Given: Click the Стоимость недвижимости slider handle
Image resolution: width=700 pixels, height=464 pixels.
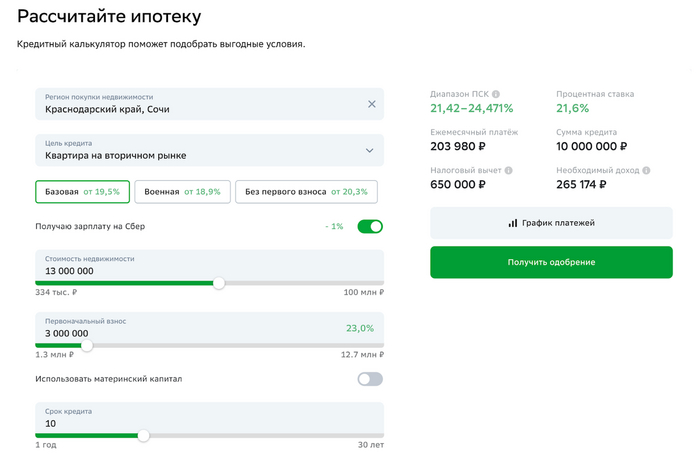Looking at the screenshot, I should tap(219, 283).
